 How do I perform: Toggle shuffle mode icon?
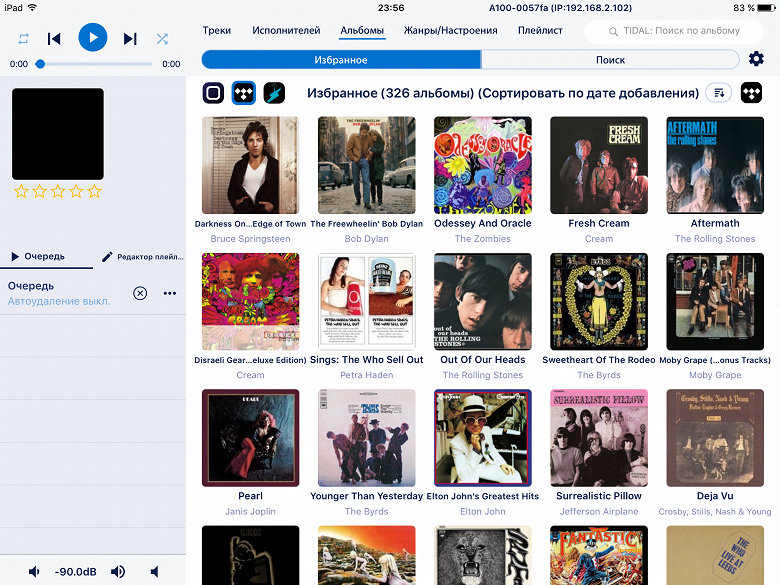coord(162,39)
